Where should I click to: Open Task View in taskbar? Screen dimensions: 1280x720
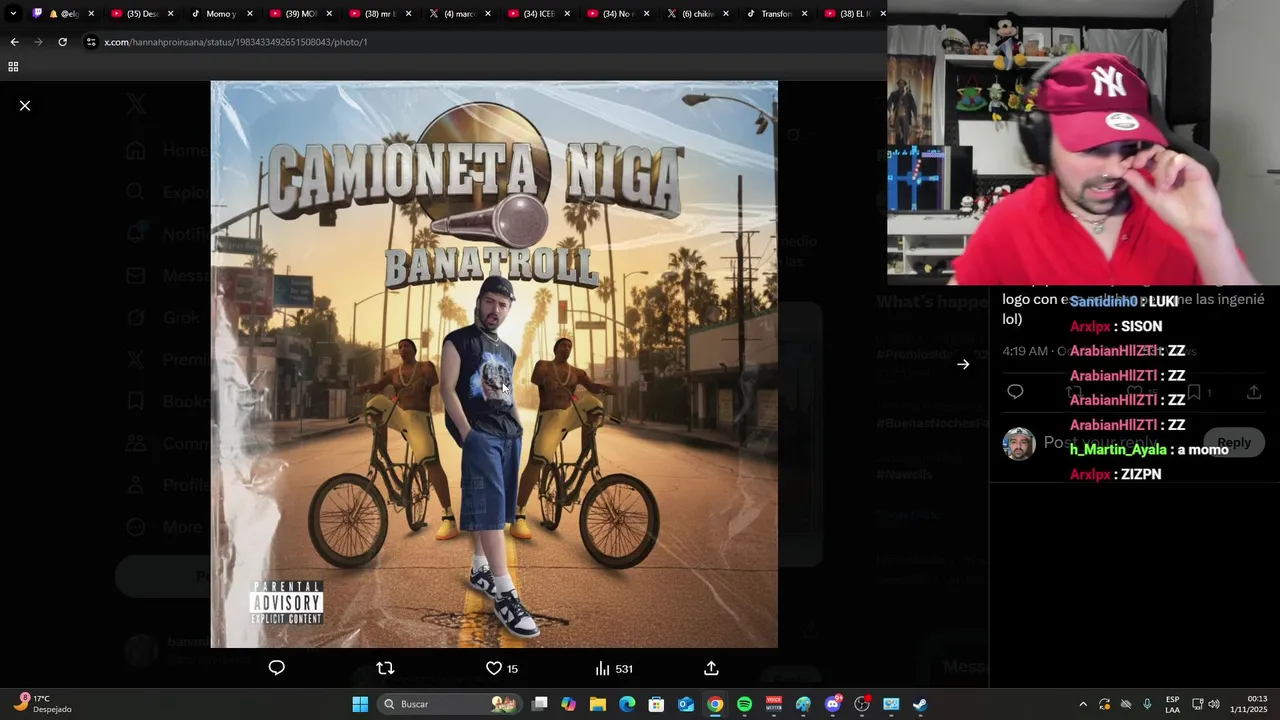click(540, 704)
